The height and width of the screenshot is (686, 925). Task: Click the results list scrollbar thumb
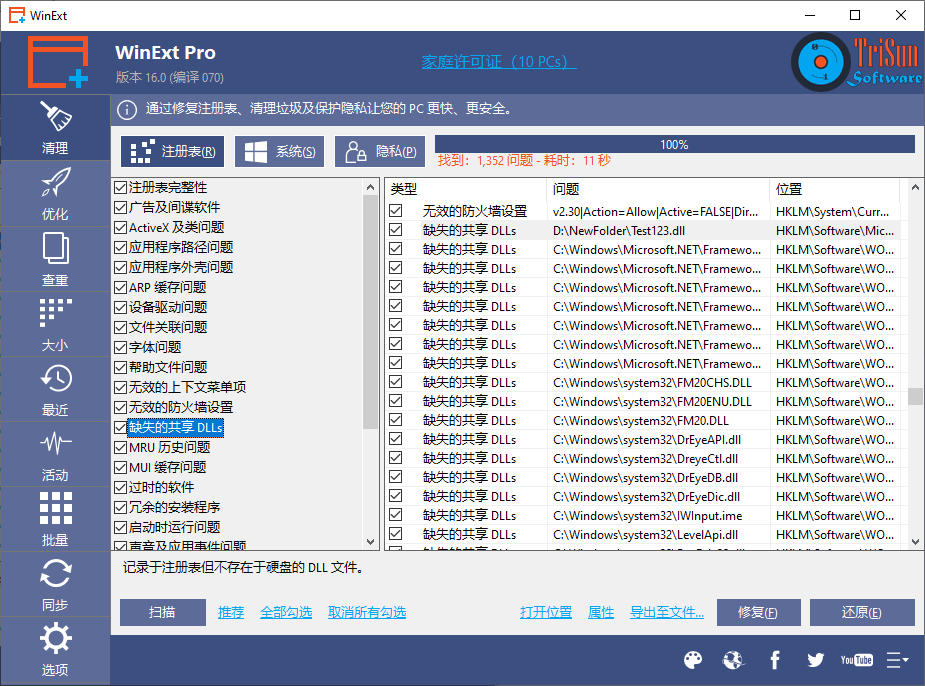tap(915, 396)
